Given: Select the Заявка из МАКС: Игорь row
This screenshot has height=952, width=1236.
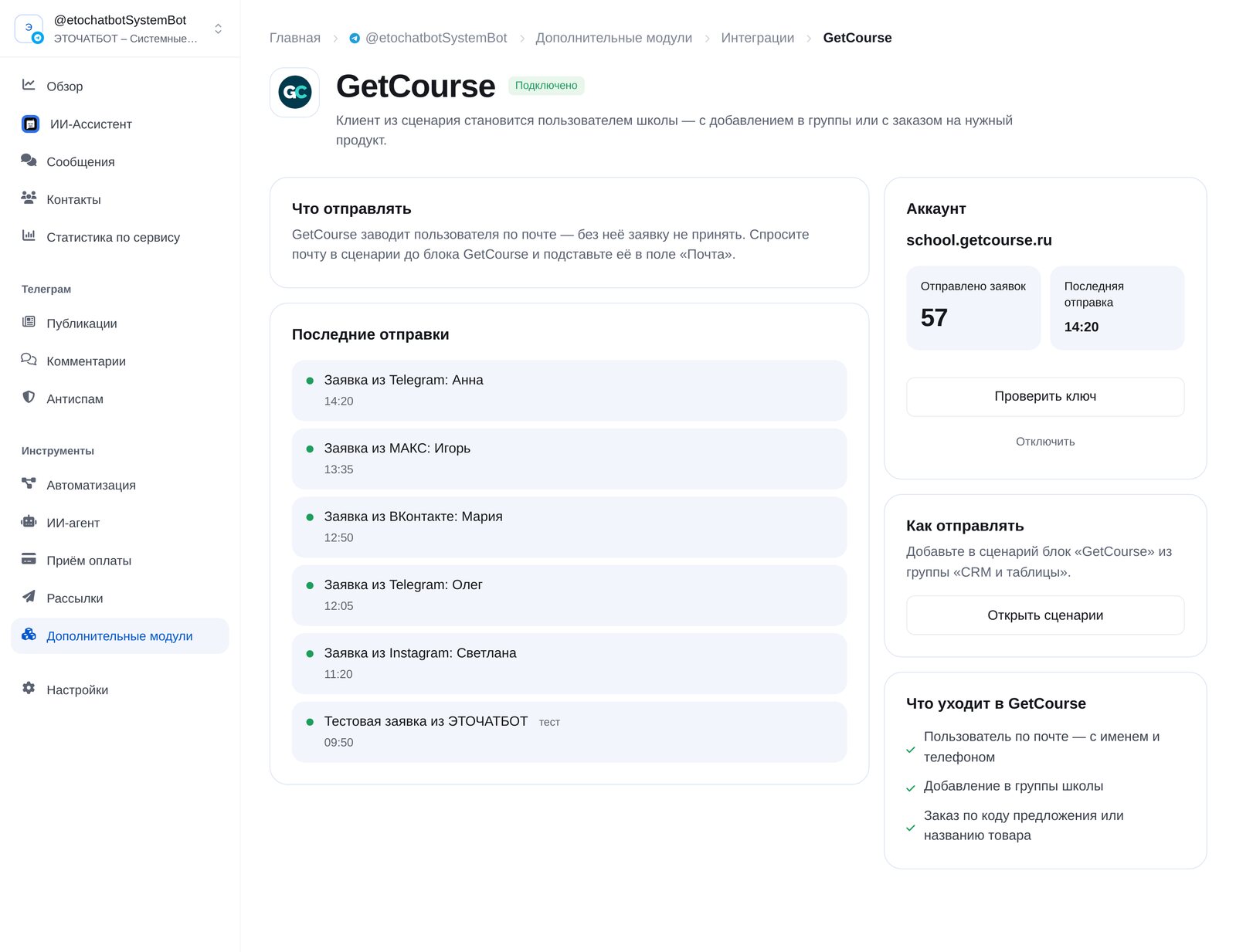Looking at the screenshot, I should click(x=569, y=459).
